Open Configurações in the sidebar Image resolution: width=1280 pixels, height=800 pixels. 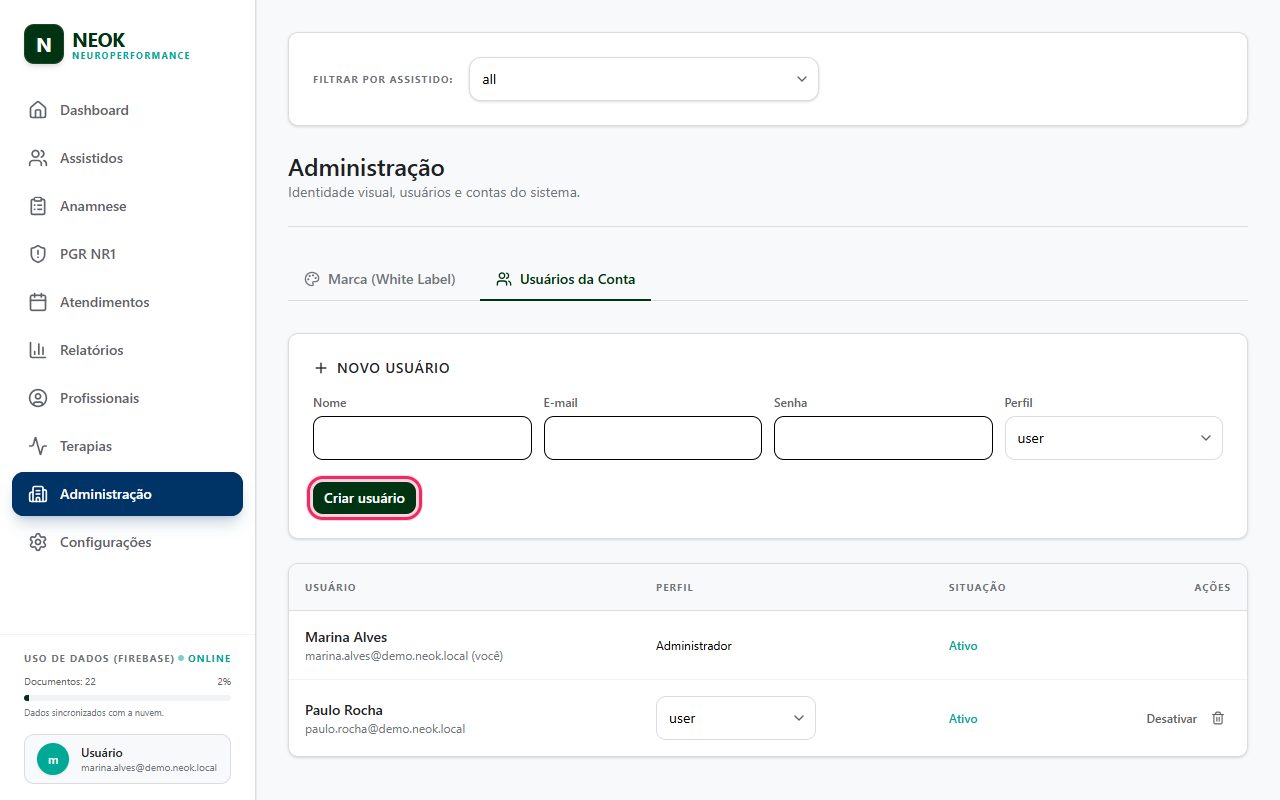pyautogui.click(x=127, y=542)
